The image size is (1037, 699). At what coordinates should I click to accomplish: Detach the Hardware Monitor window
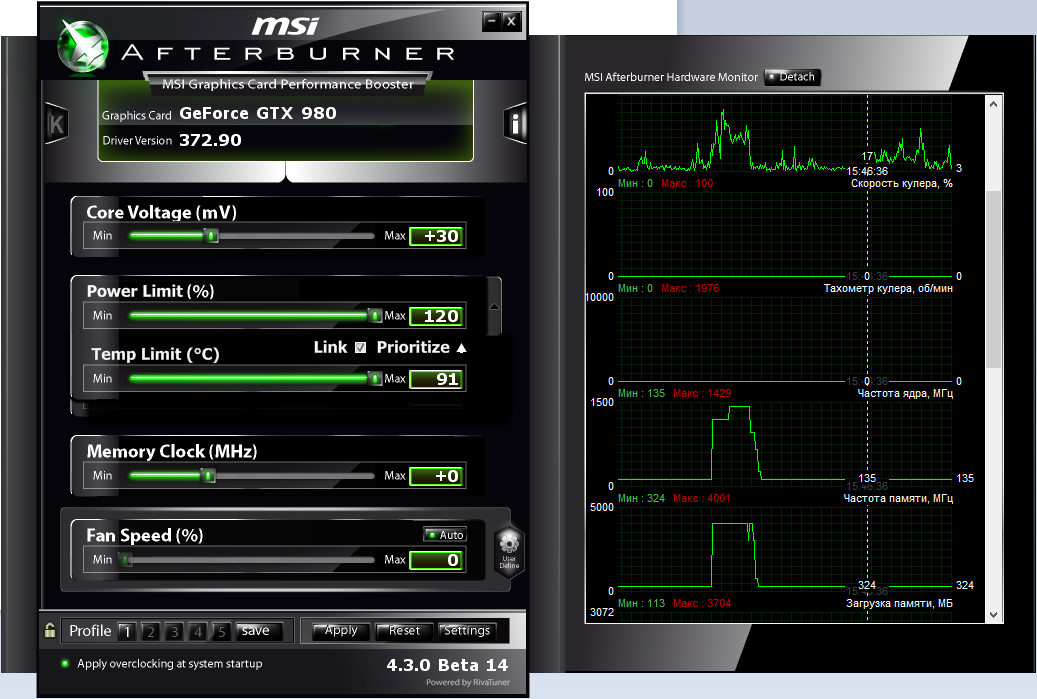click(792, 77)
